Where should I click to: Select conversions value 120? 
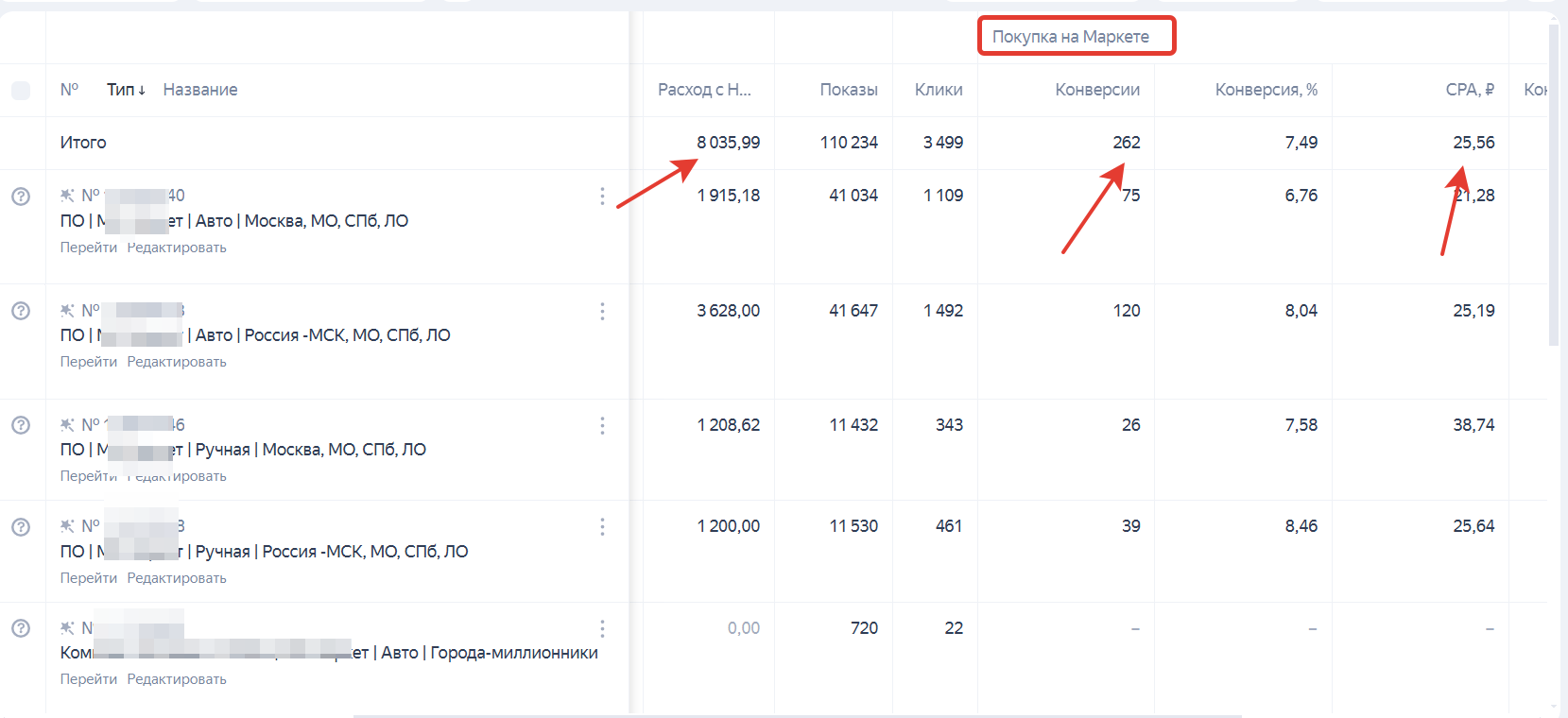pos(1127,311)
